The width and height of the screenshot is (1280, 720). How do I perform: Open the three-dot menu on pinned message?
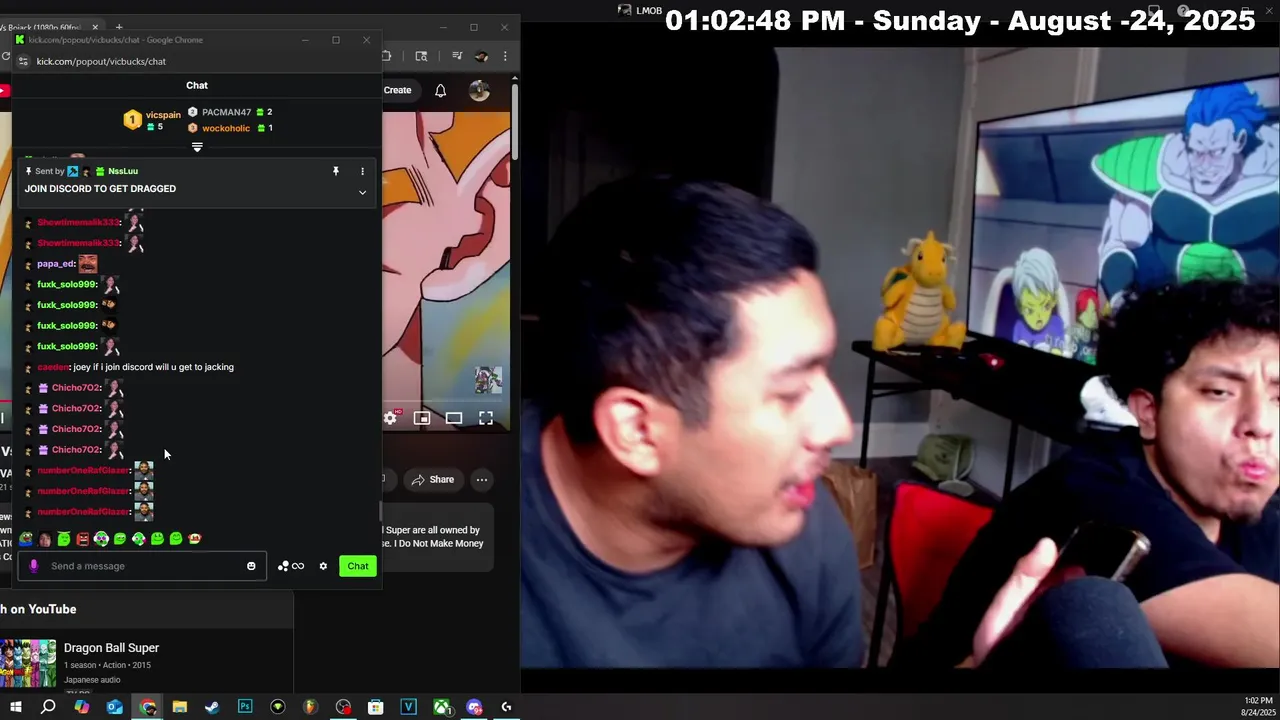[362, 171]
